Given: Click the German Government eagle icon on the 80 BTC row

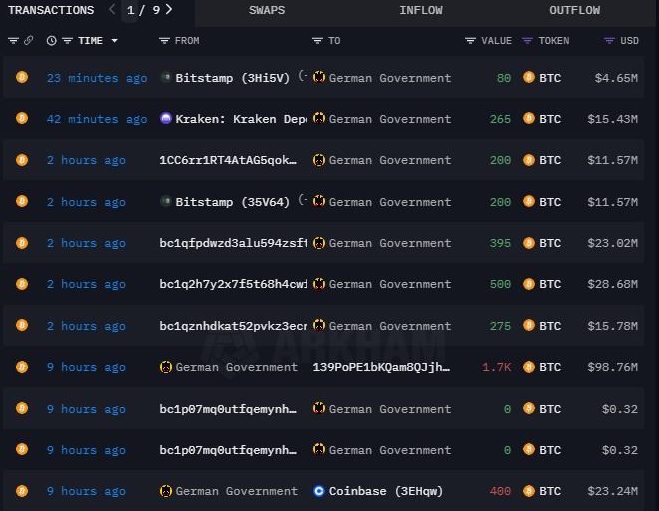Looking at the screenshot, I should tap(319, 77).
